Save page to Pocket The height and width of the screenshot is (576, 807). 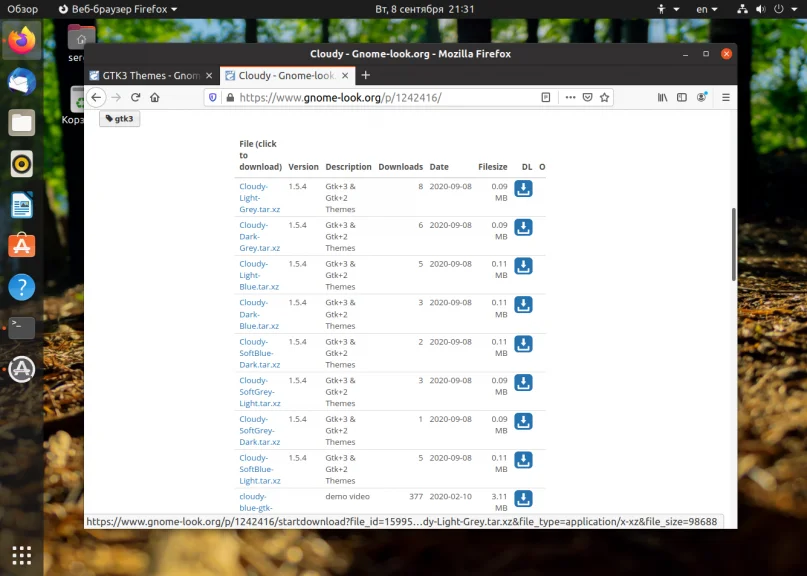point(587,97)
